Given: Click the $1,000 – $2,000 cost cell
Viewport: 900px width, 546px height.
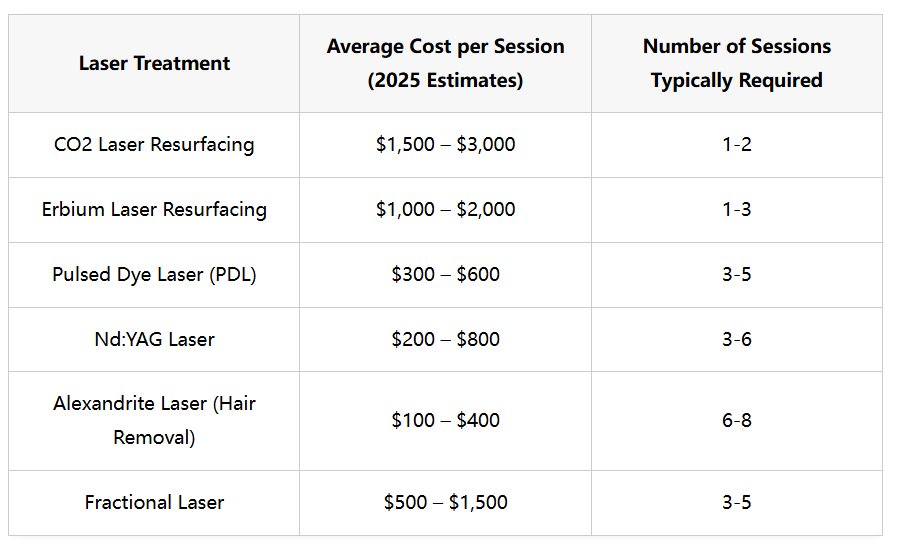Looking at the screenshot, I should click(445, 209).
